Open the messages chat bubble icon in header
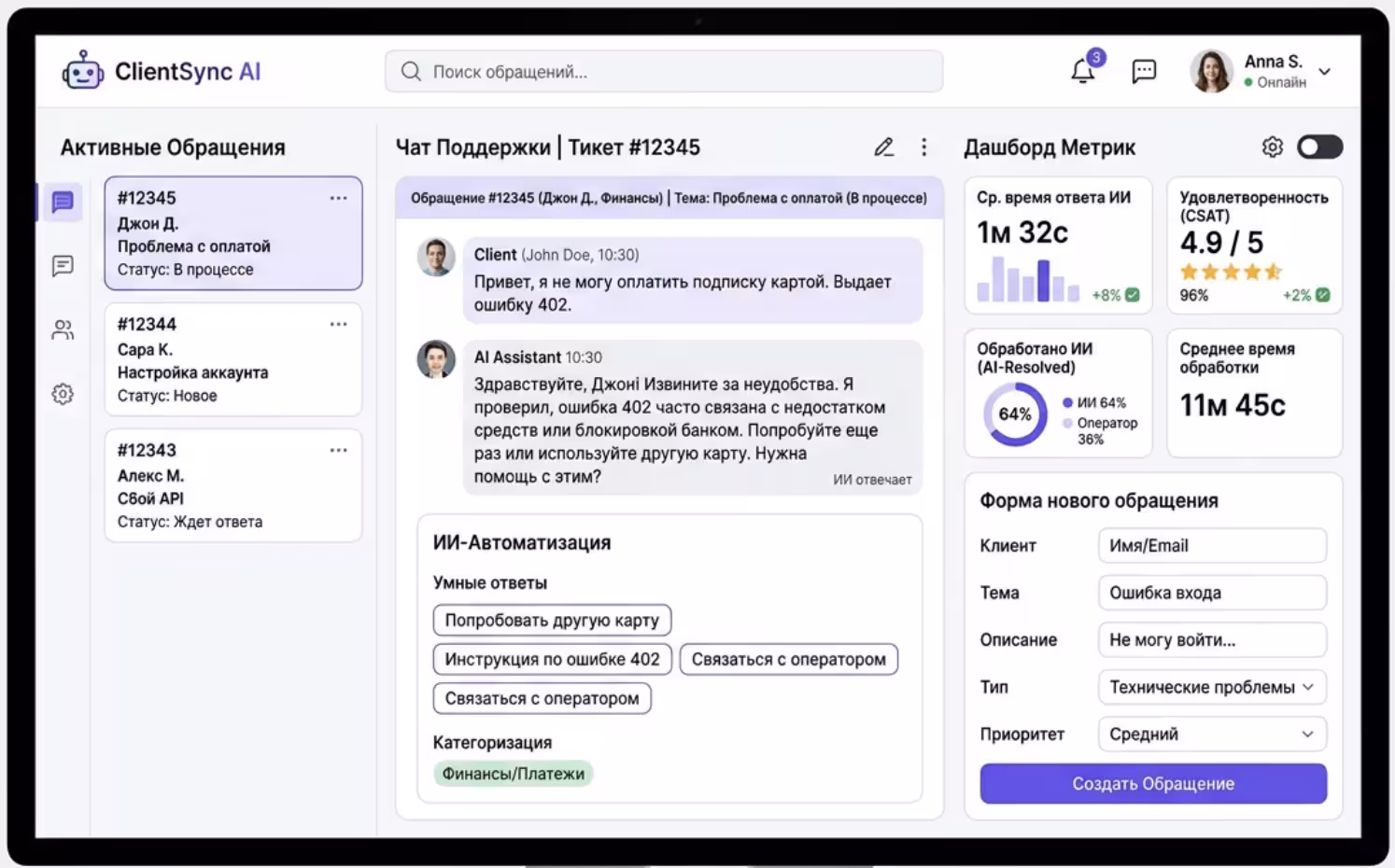1395x868 pixels. point(1144,72)
